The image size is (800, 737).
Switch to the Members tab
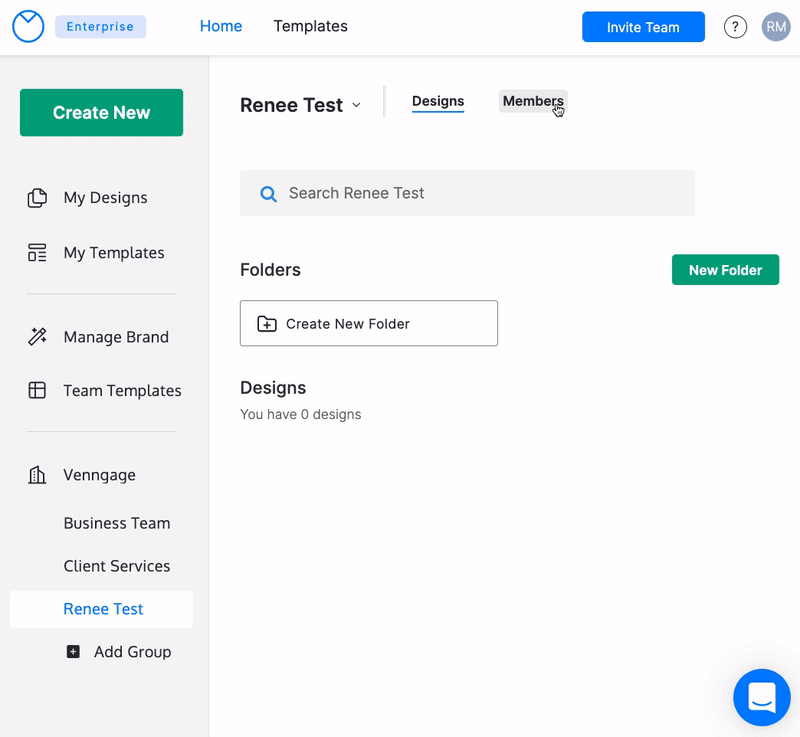pos(532,101)
